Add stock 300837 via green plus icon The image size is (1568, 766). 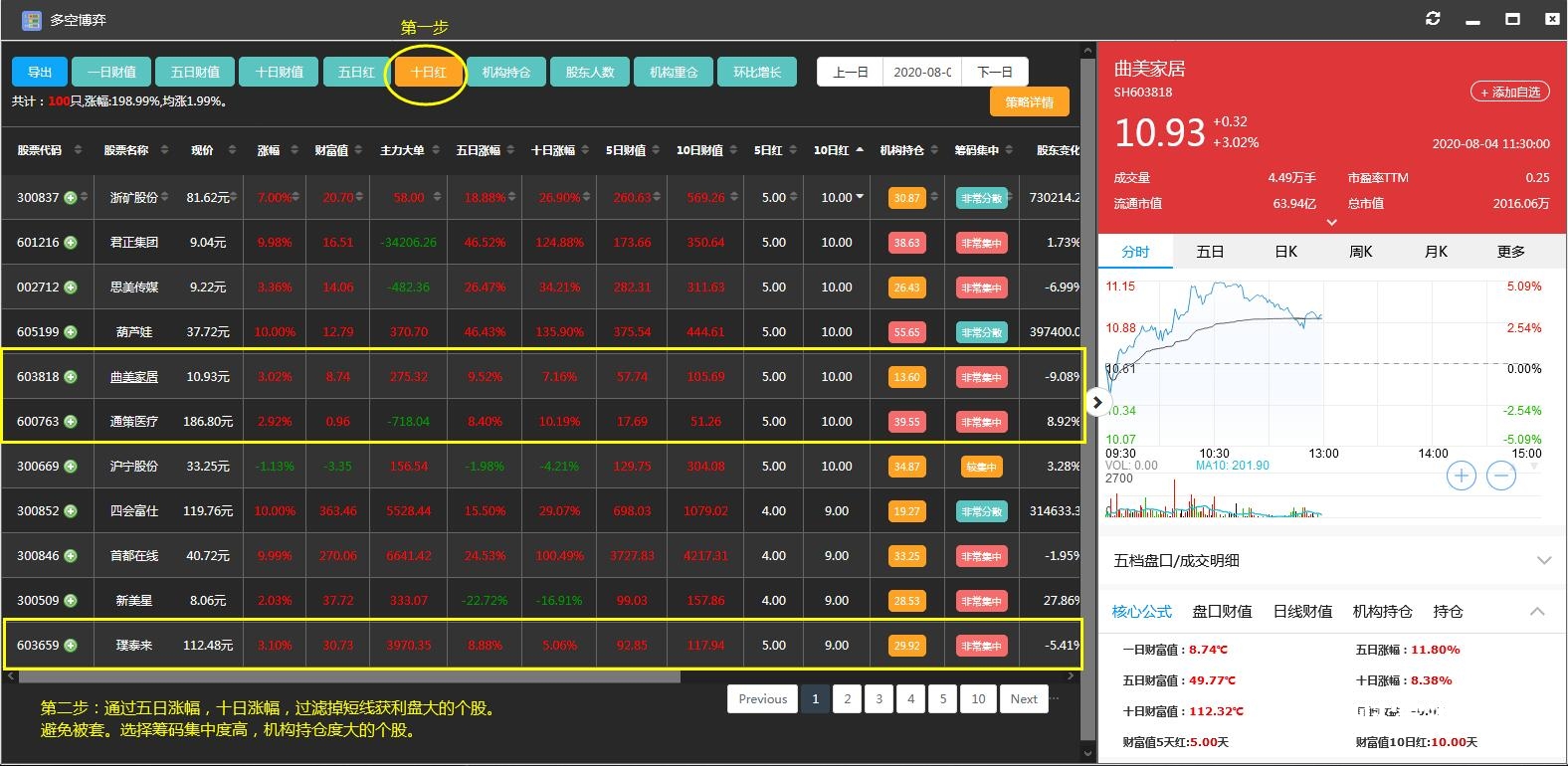pyautogui.click(x=71, y=198)
